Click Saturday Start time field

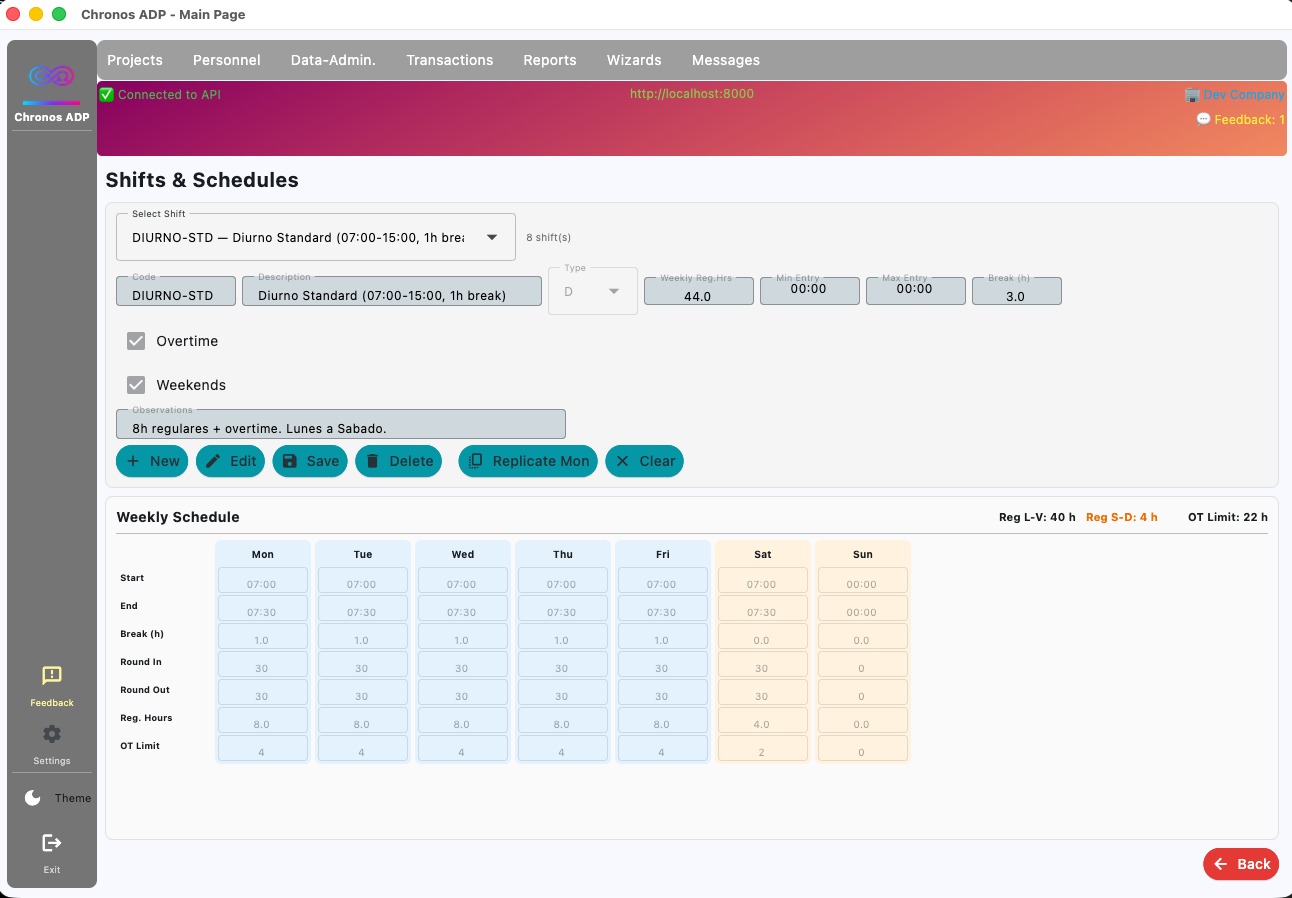click(x=762, y=581)
